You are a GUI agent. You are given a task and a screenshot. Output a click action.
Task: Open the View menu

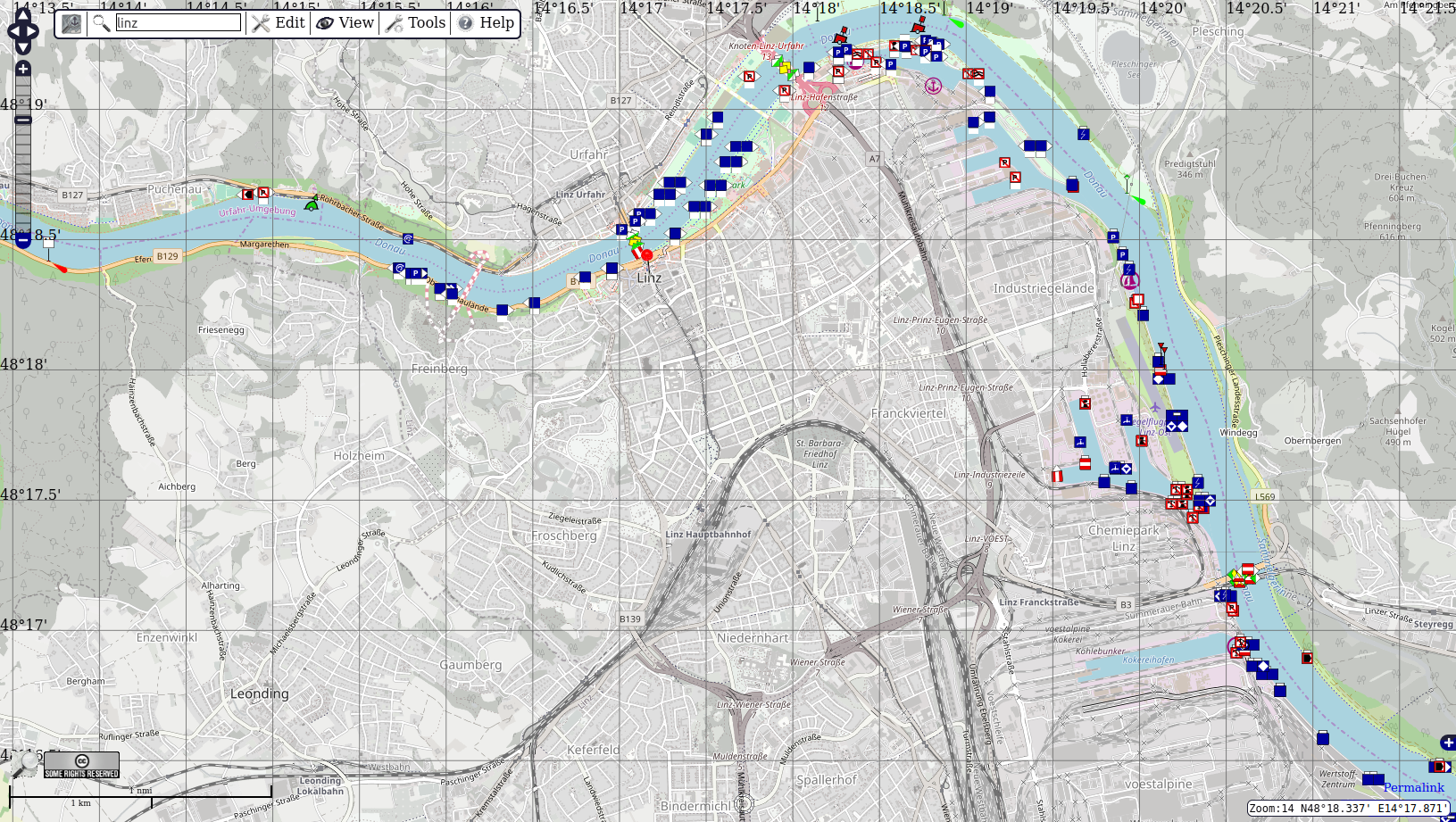click(x=345, y=23)
